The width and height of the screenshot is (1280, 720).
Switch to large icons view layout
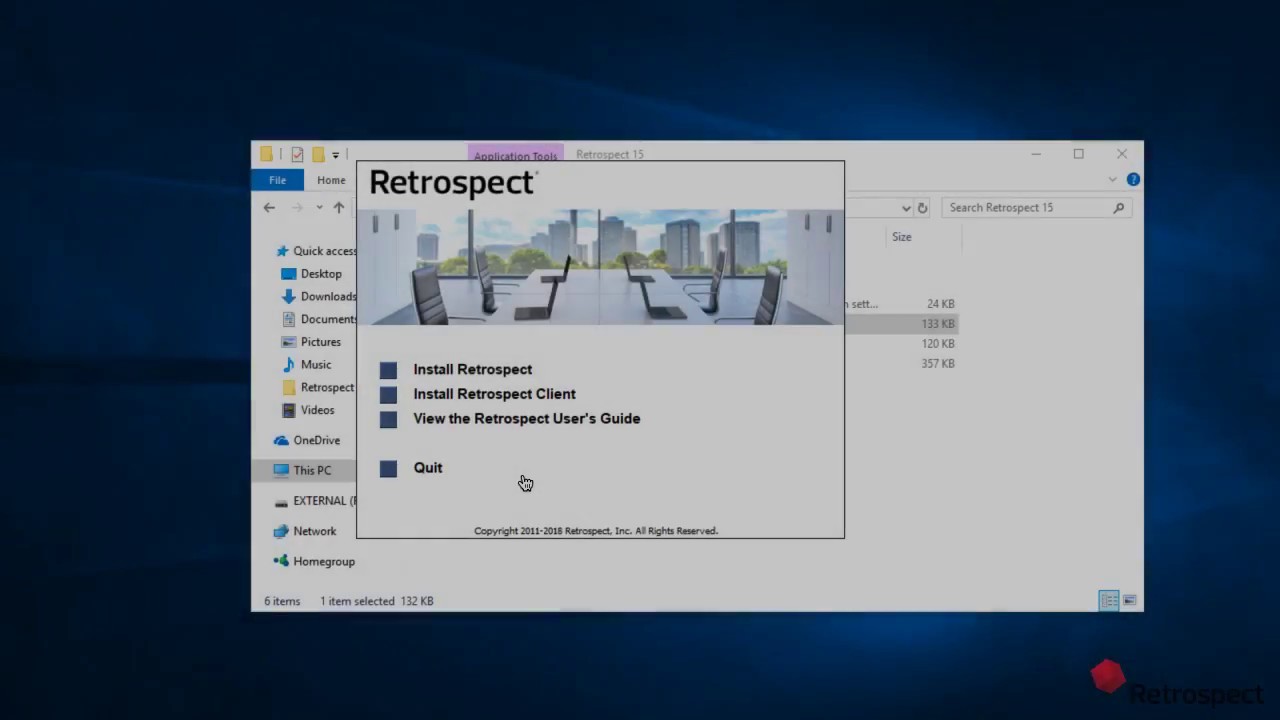click(x=1130, y=600)
